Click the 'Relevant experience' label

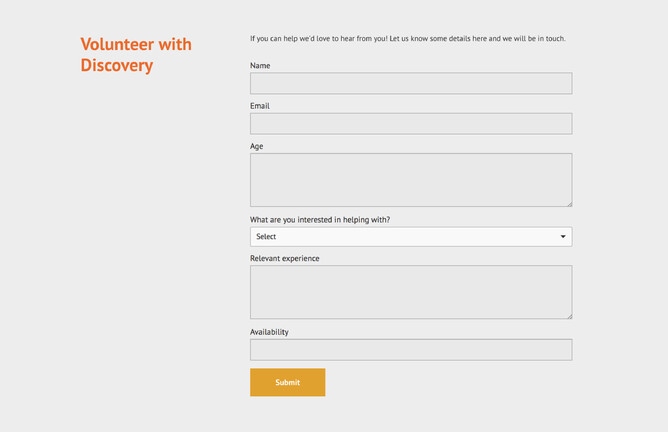285,259
